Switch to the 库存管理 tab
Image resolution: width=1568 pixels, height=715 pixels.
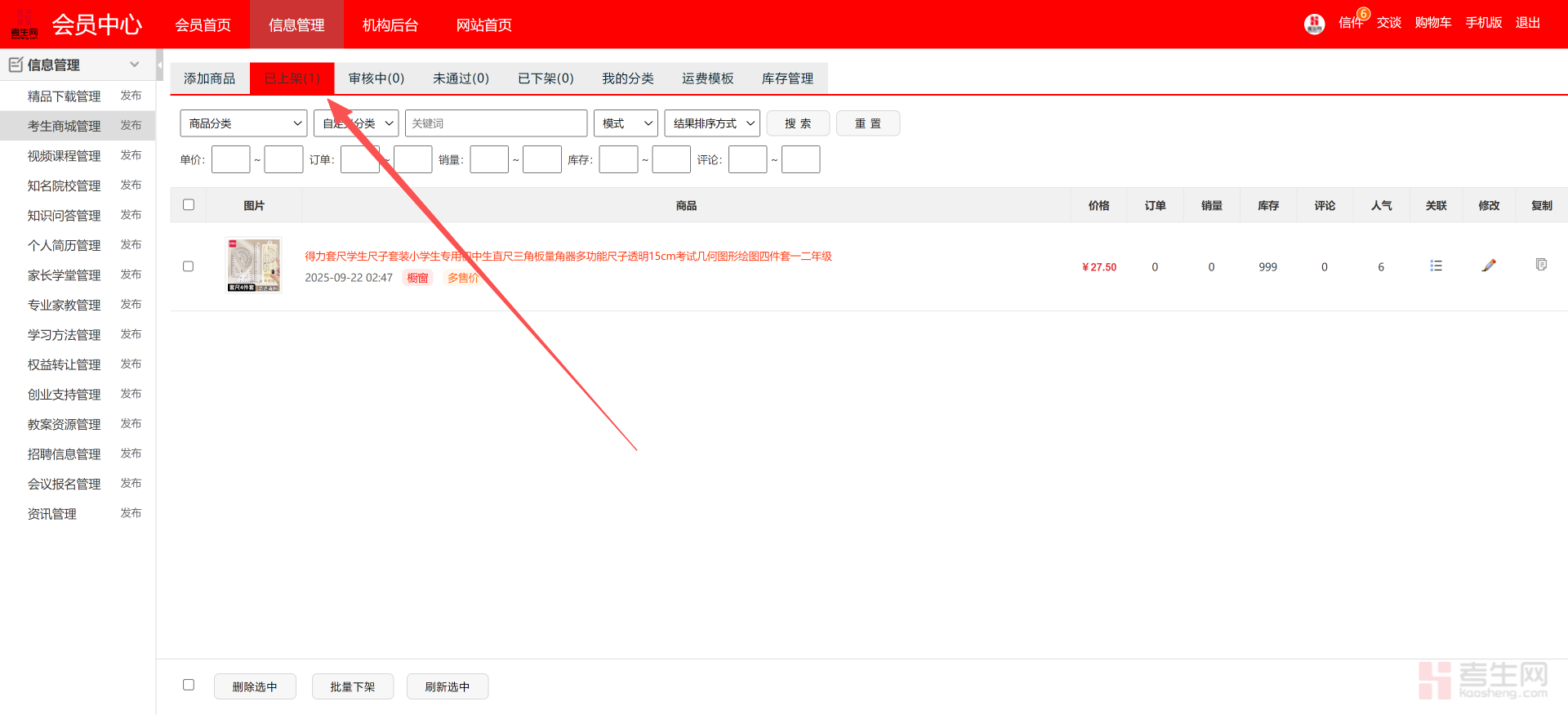[786, 78]
